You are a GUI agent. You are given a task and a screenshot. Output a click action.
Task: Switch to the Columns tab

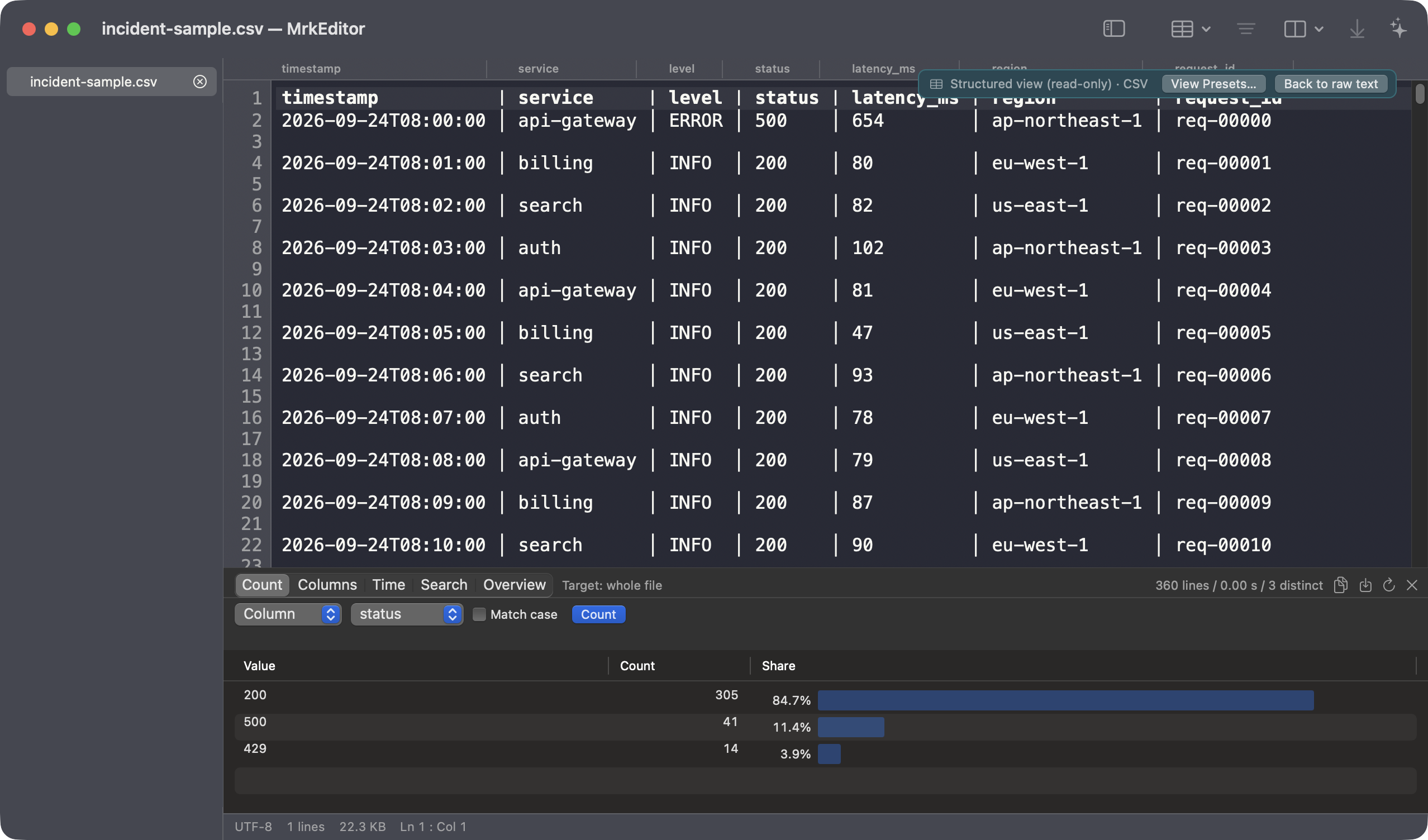(327, 585)
